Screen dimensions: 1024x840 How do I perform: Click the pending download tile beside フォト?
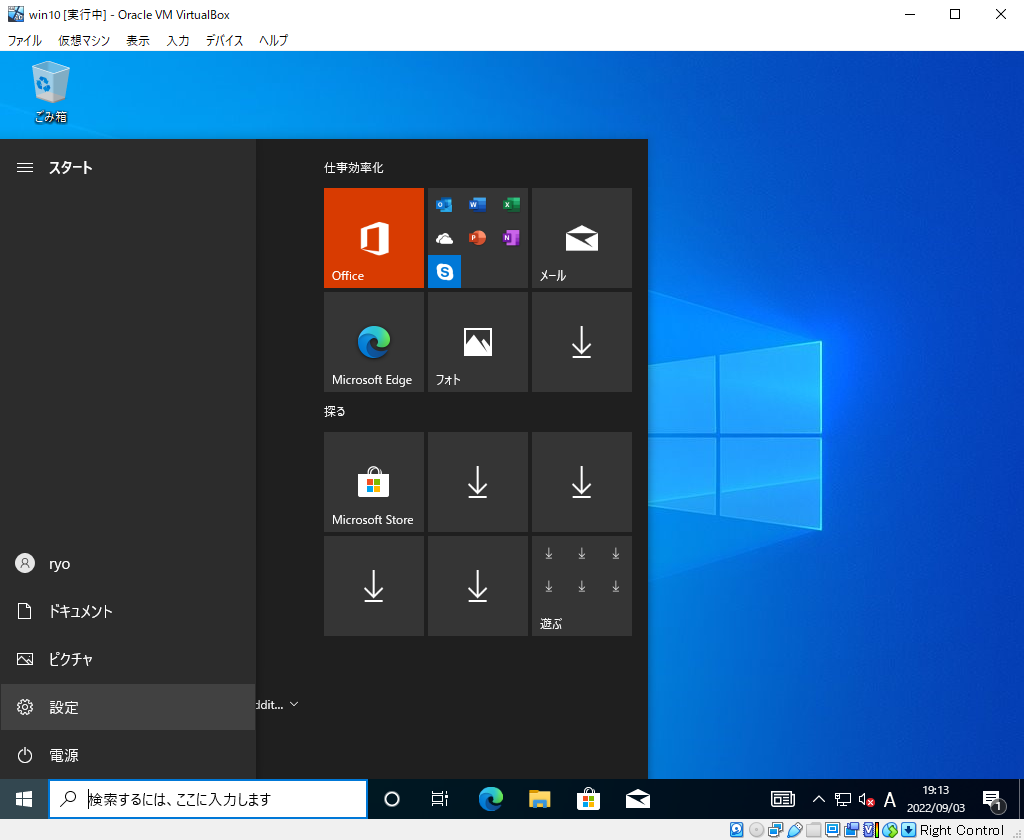coord(581,342)
